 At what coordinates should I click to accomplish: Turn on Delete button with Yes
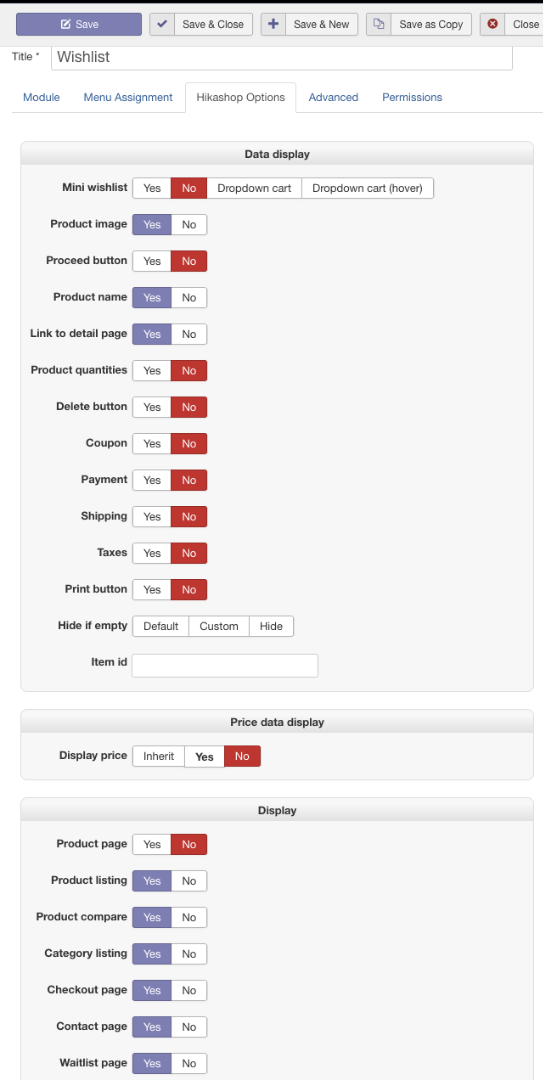tap(152, 407)
